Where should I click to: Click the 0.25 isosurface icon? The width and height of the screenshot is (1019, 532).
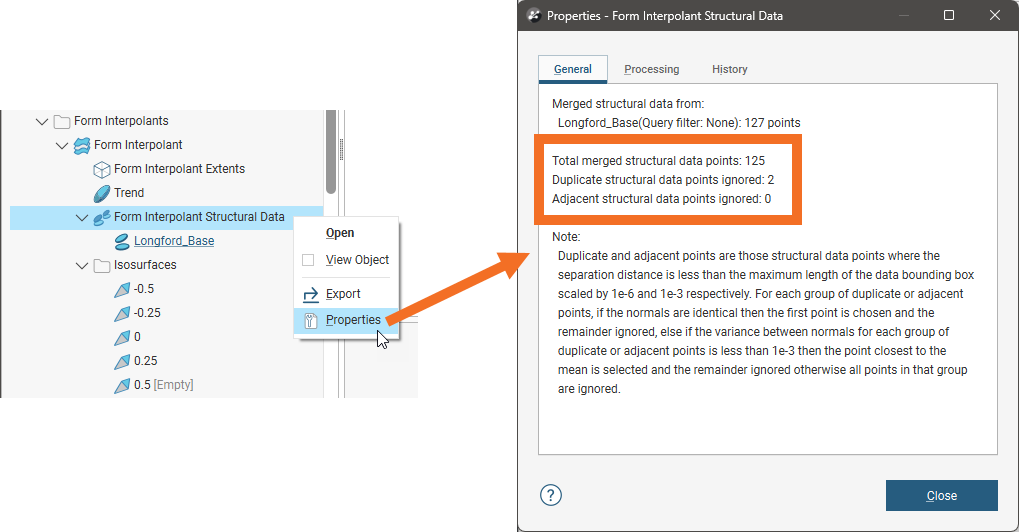pos(122,362)
